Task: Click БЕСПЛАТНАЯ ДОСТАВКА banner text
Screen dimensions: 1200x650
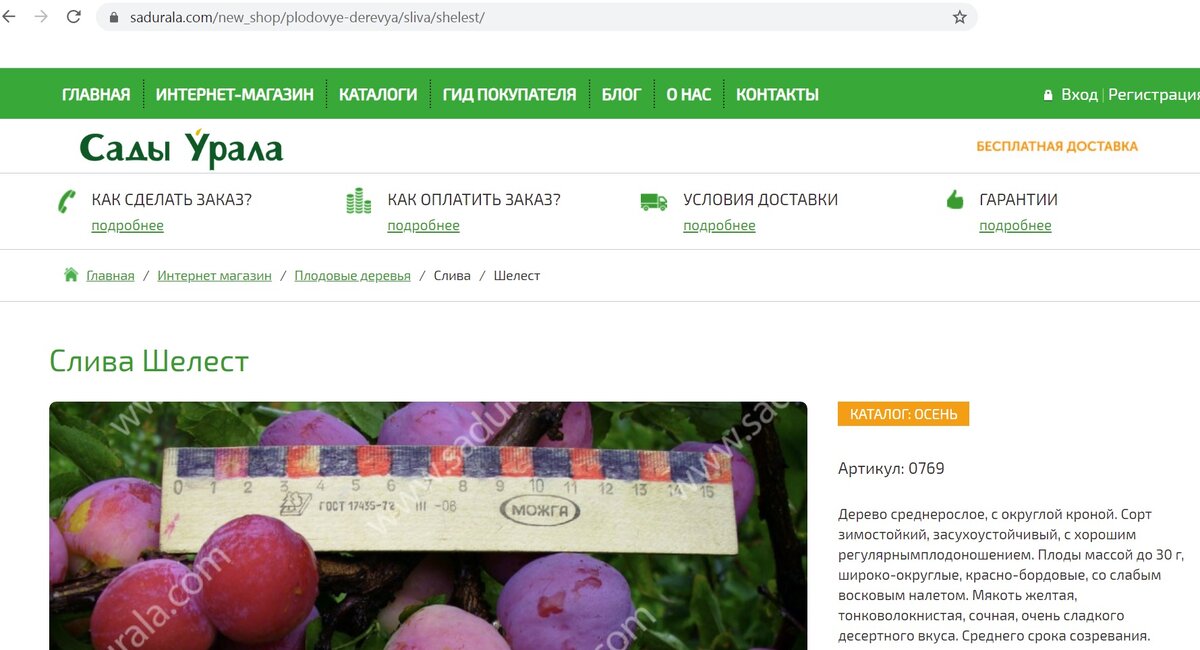Action: [x=1057, y=146]
